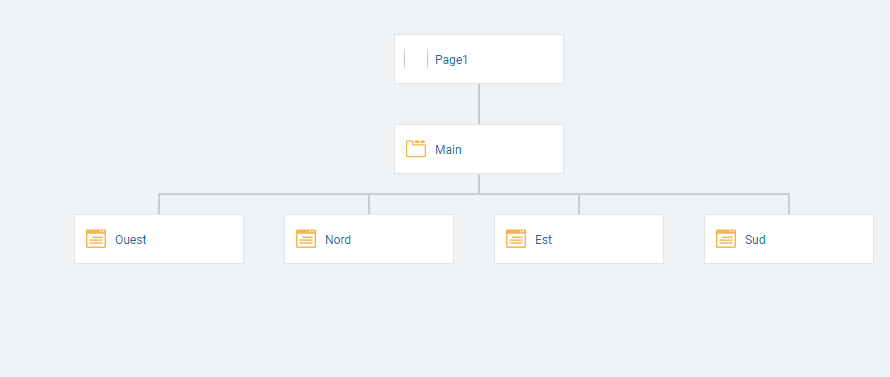Select the Sud text label

tap(755, 240)
